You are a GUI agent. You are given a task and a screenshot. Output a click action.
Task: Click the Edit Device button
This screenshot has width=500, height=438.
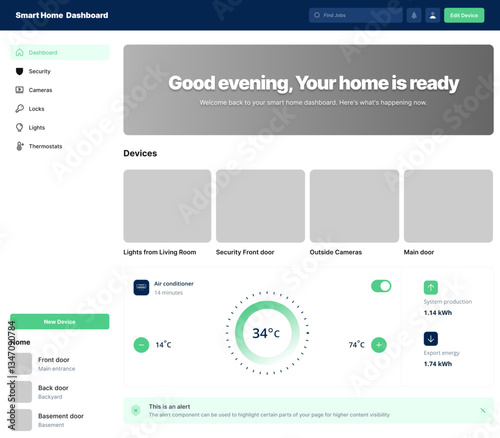(464, 15)
